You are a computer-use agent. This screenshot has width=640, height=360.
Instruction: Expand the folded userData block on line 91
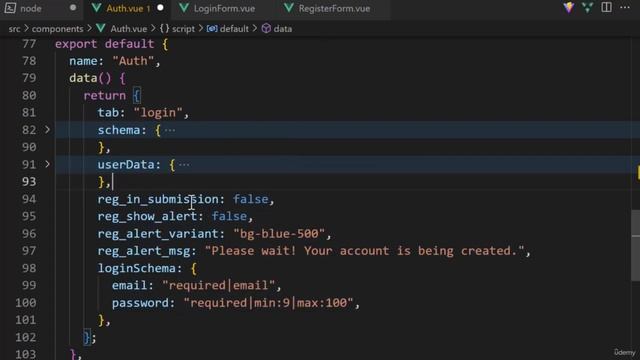pyautogui.click(x=47, y=164)
